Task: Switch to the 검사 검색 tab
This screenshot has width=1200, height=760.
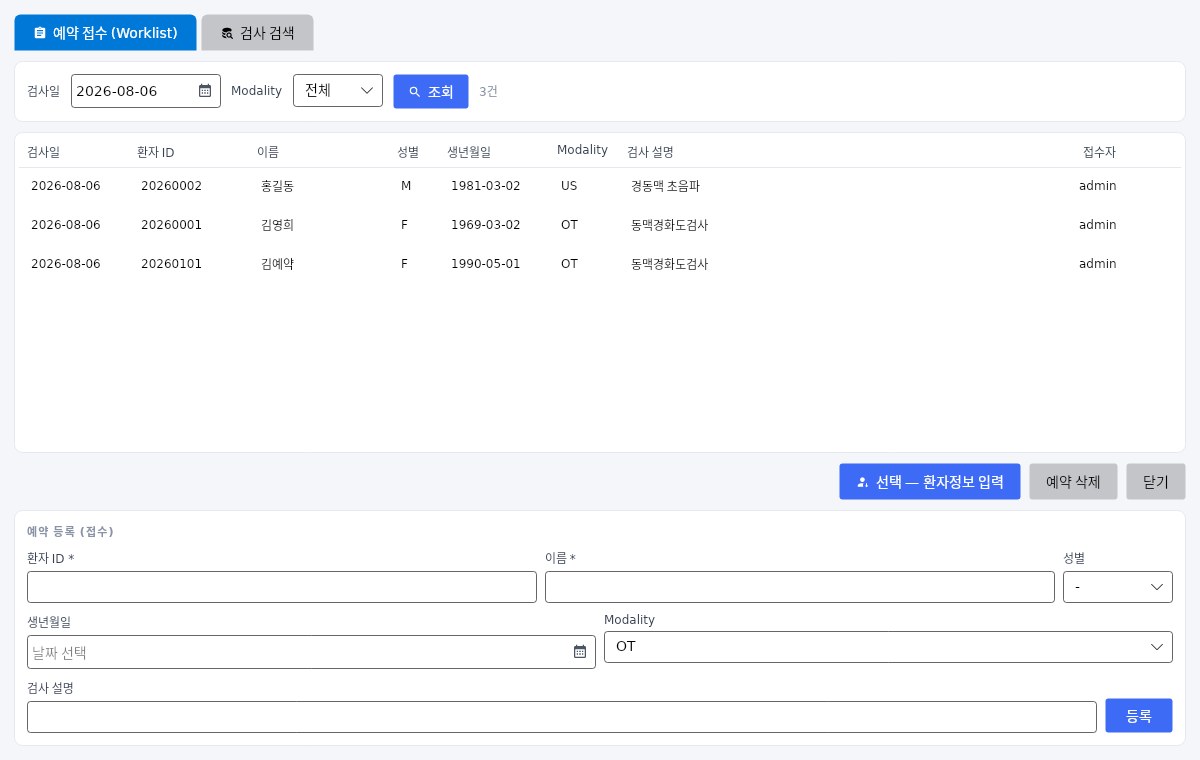Action: 258,33
